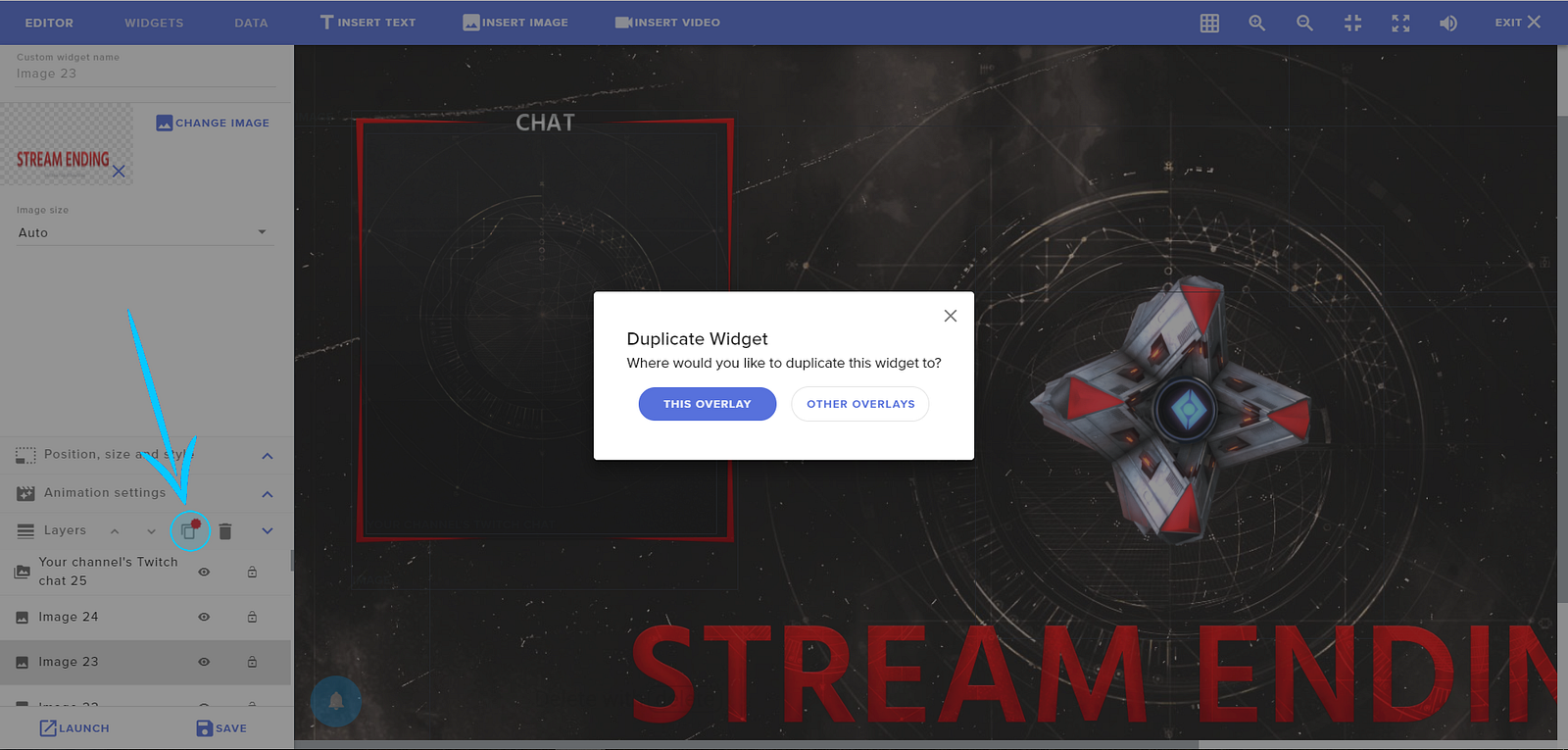Switch to the Editor tab

pyautogui.click(x=49, y=23)
